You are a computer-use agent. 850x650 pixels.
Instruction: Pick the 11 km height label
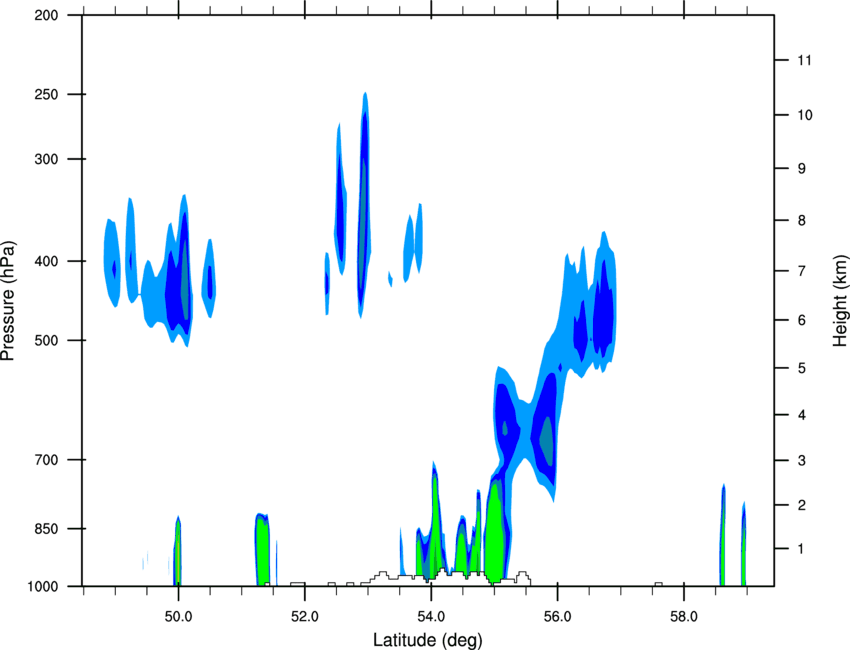[x=804, y=60]
